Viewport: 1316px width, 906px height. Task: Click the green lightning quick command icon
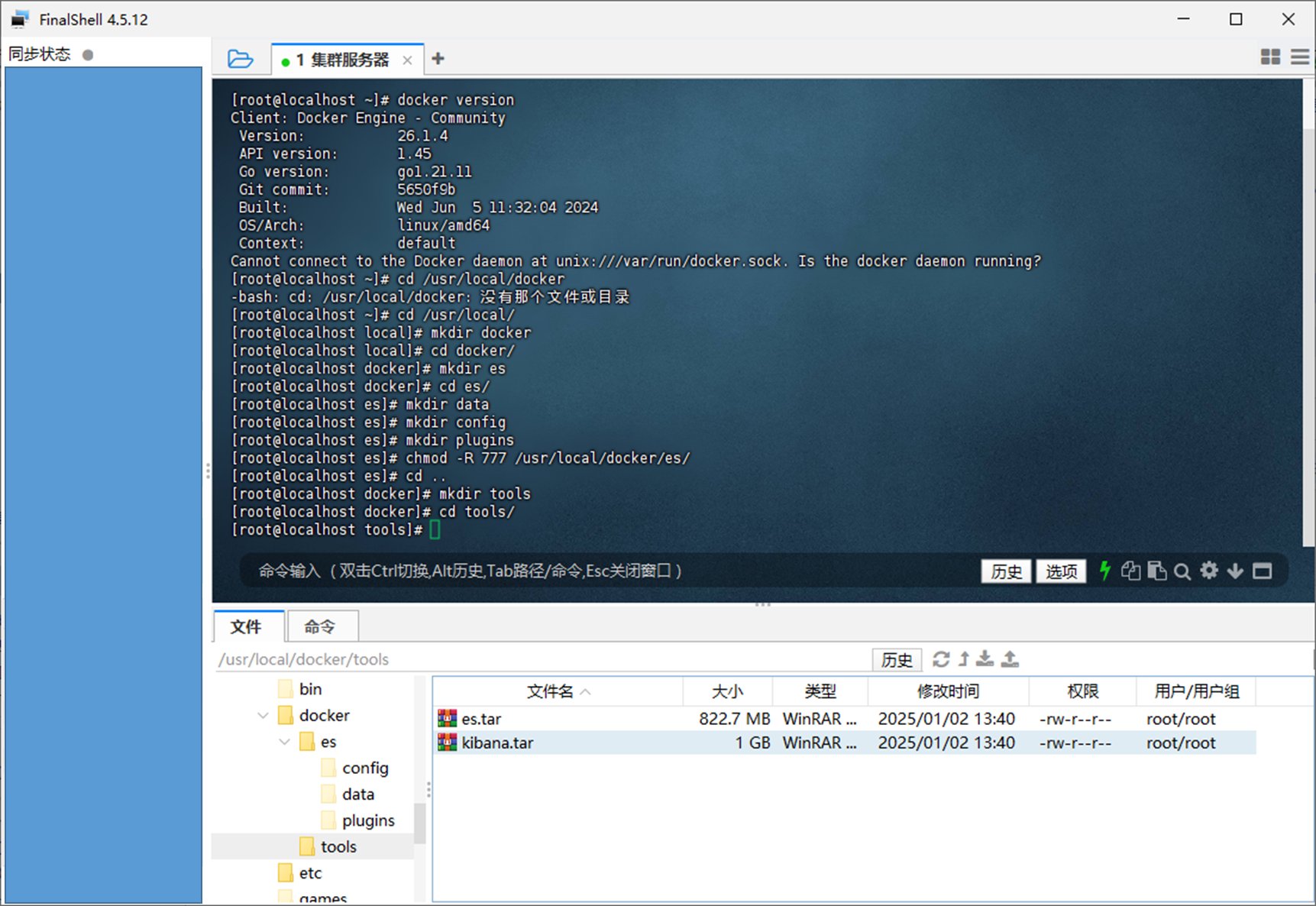pyautogui.click(x=1104, y=571)
